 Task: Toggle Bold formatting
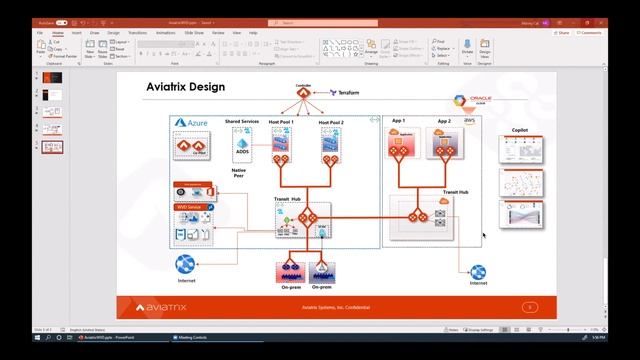click(141, 53)
